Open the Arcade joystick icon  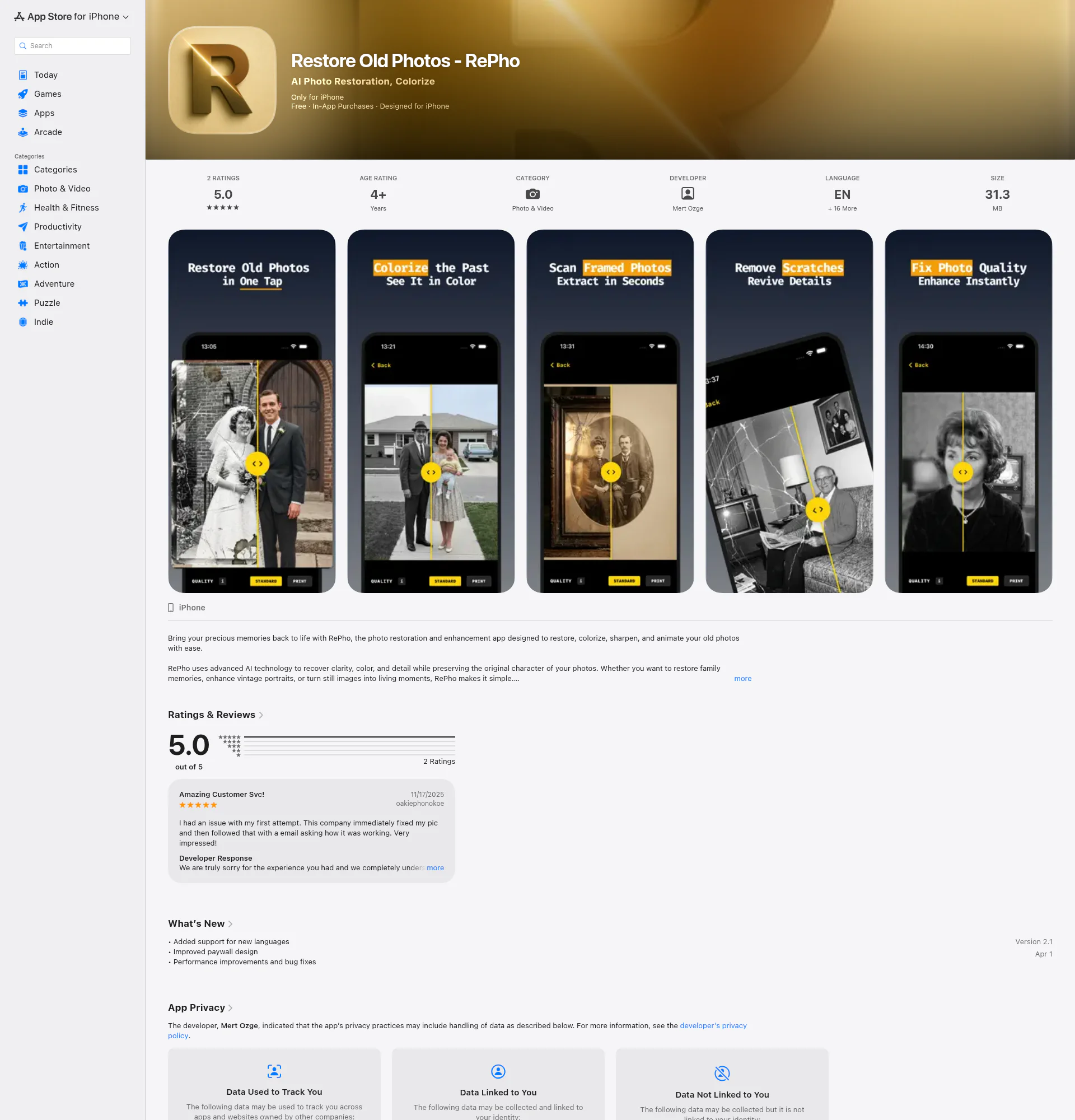(23, 132)
